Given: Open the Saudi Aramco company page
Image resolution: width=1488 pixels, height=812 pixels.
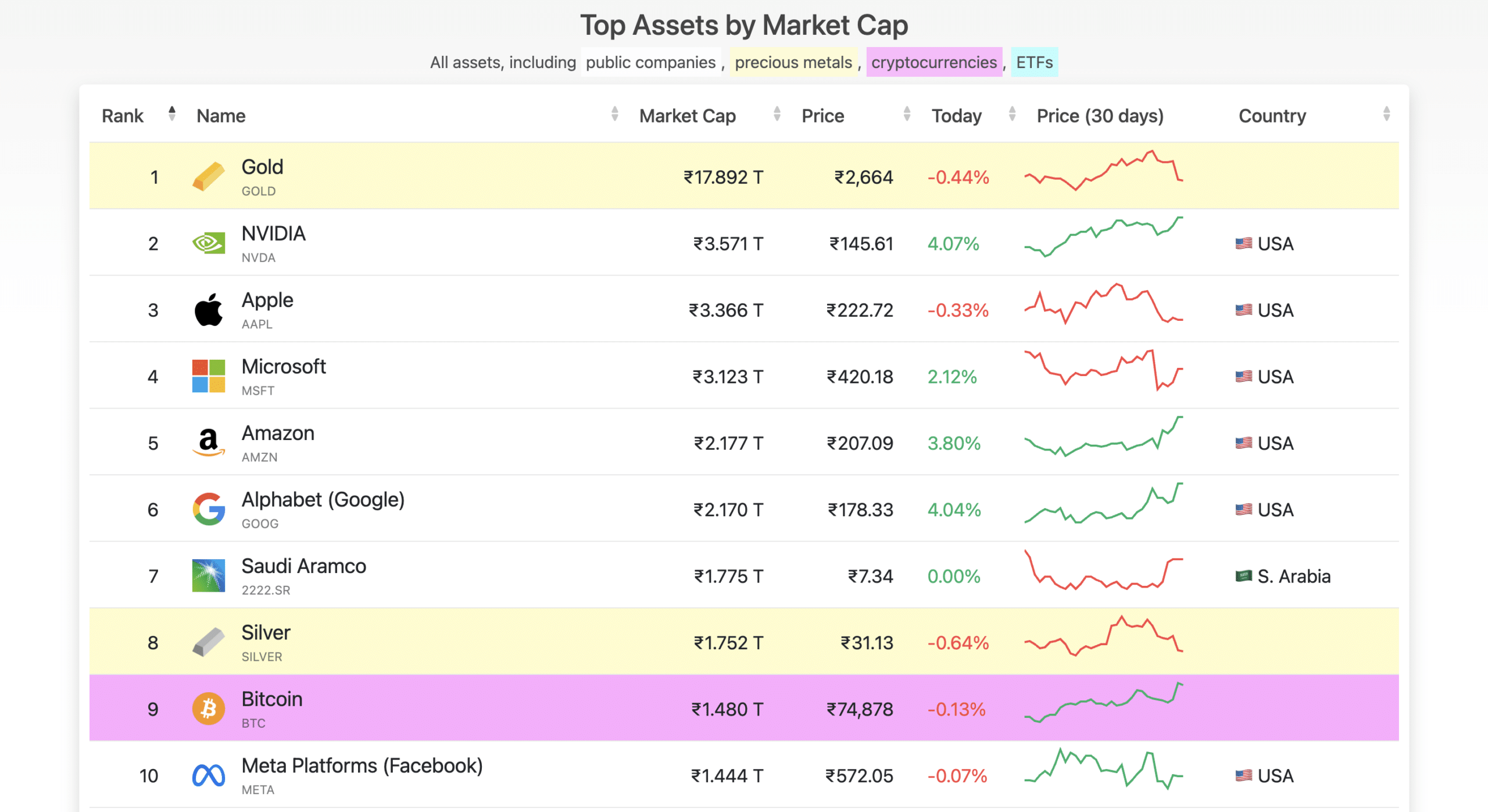Looking at the screenshot, I should [304, 566].
